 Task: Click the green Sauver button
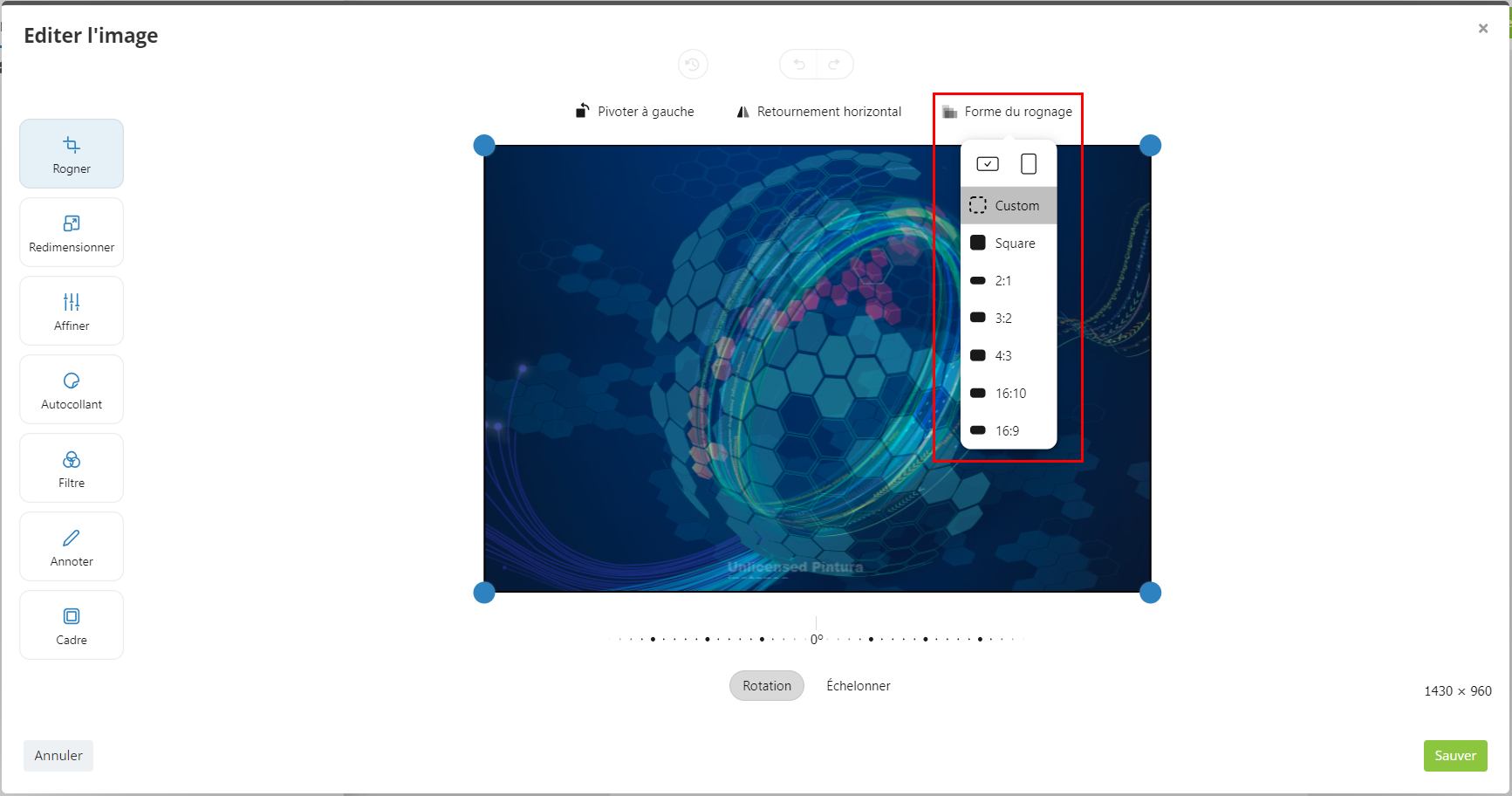(1455, 756)
